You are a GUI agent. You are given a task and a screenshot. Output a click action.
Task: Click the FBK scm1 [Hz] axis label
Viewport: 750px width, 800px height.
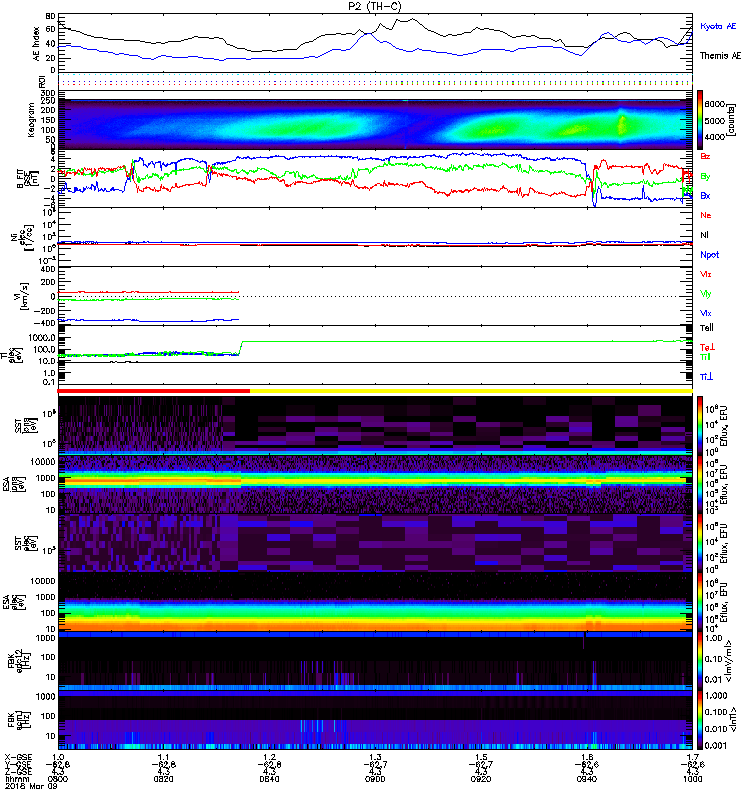(20, 720)
